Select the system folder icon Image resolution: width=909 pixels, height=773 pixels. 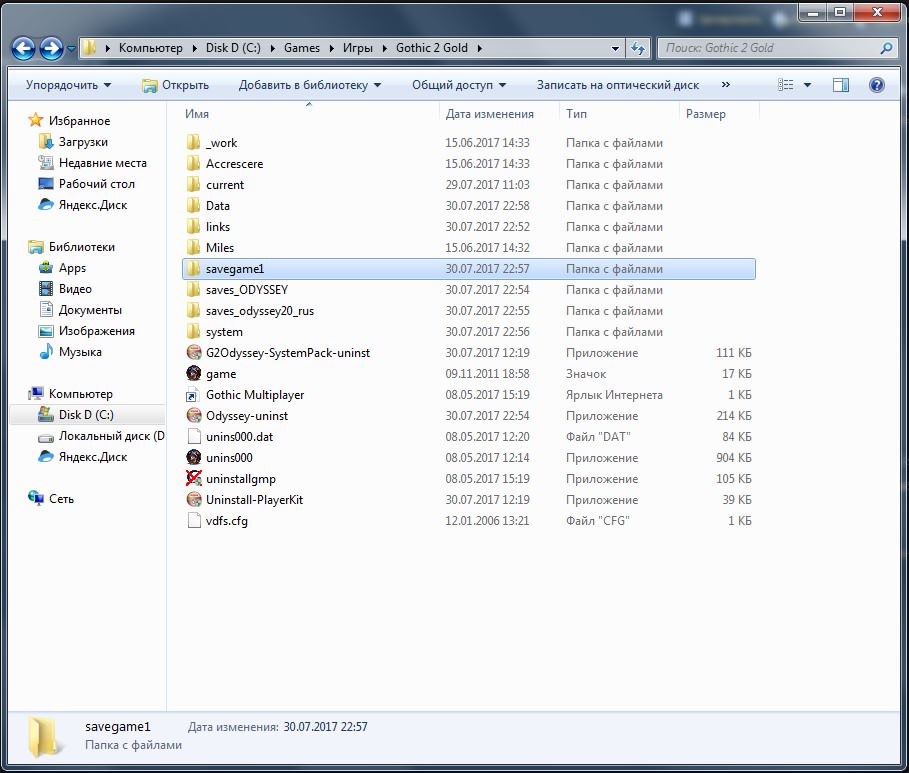[x=194, y=332]
